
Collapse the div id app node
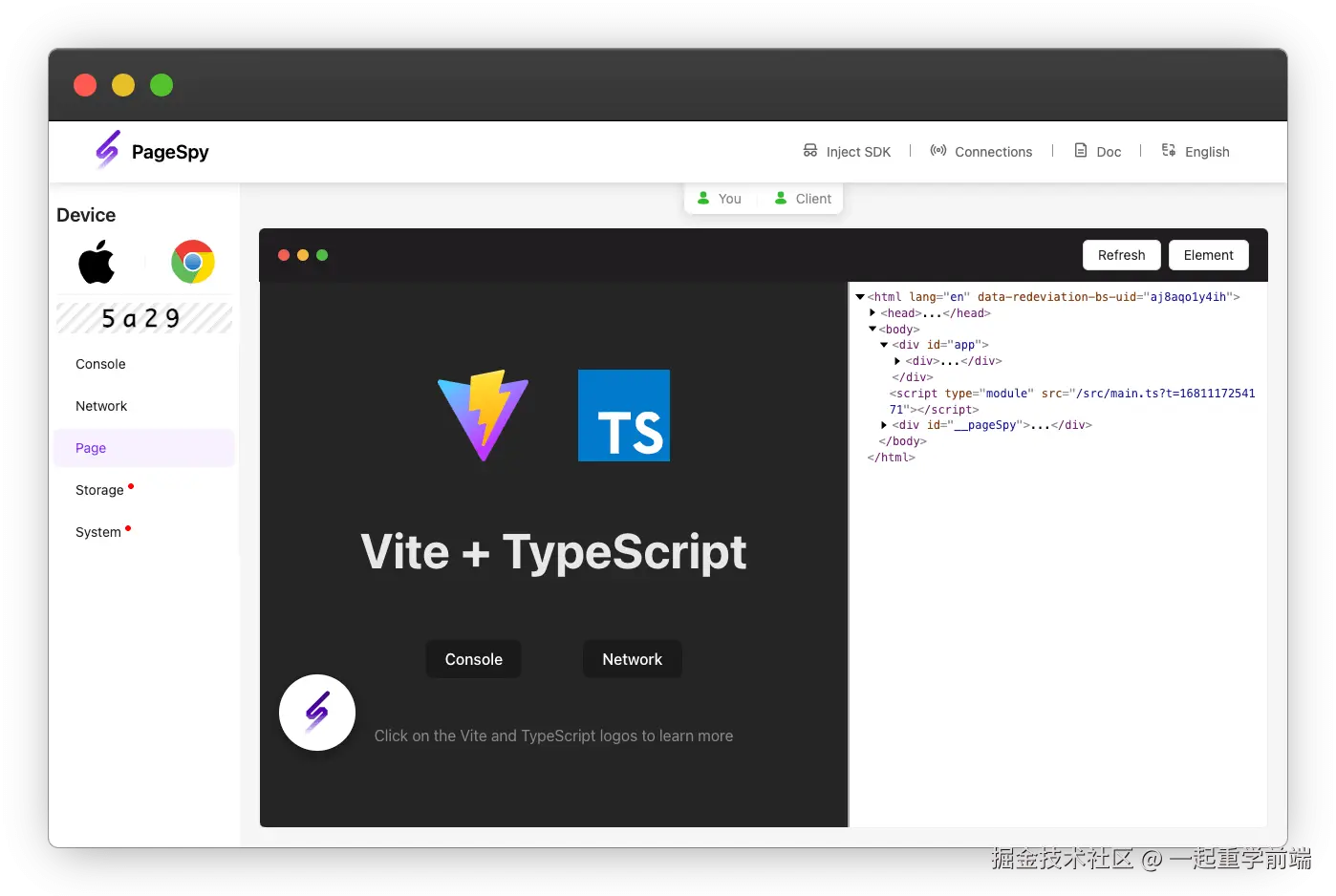click(884, 345)
